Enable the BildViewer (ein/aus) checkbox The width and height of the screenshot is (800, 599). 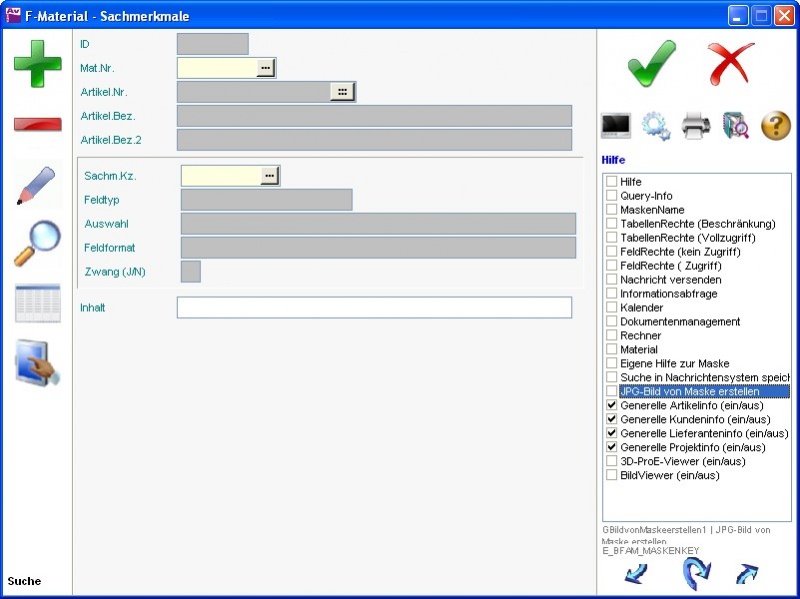pyautogui.click(x=611, y=476)
